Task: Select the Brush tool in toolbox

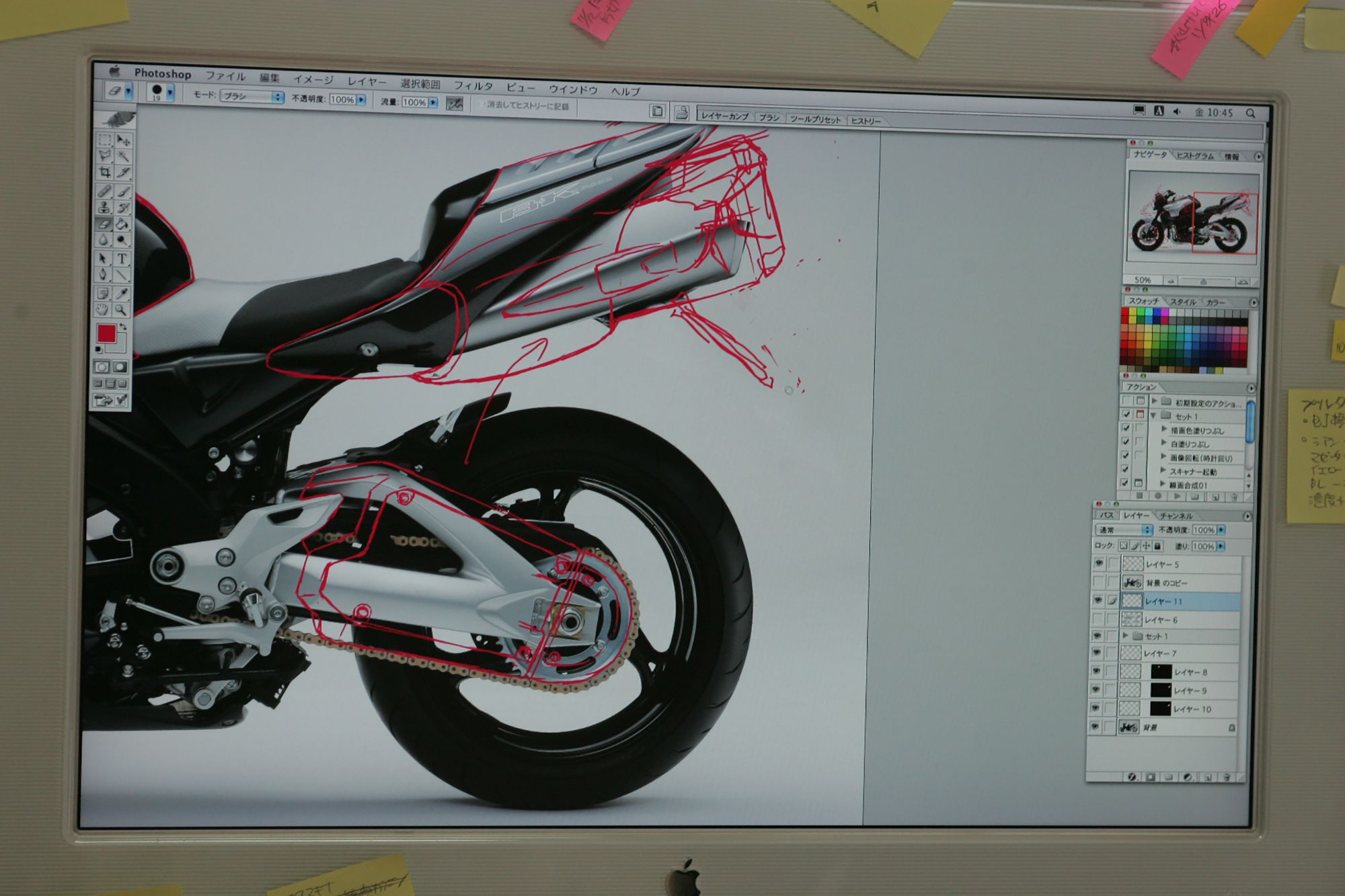Action: point(124,192)
